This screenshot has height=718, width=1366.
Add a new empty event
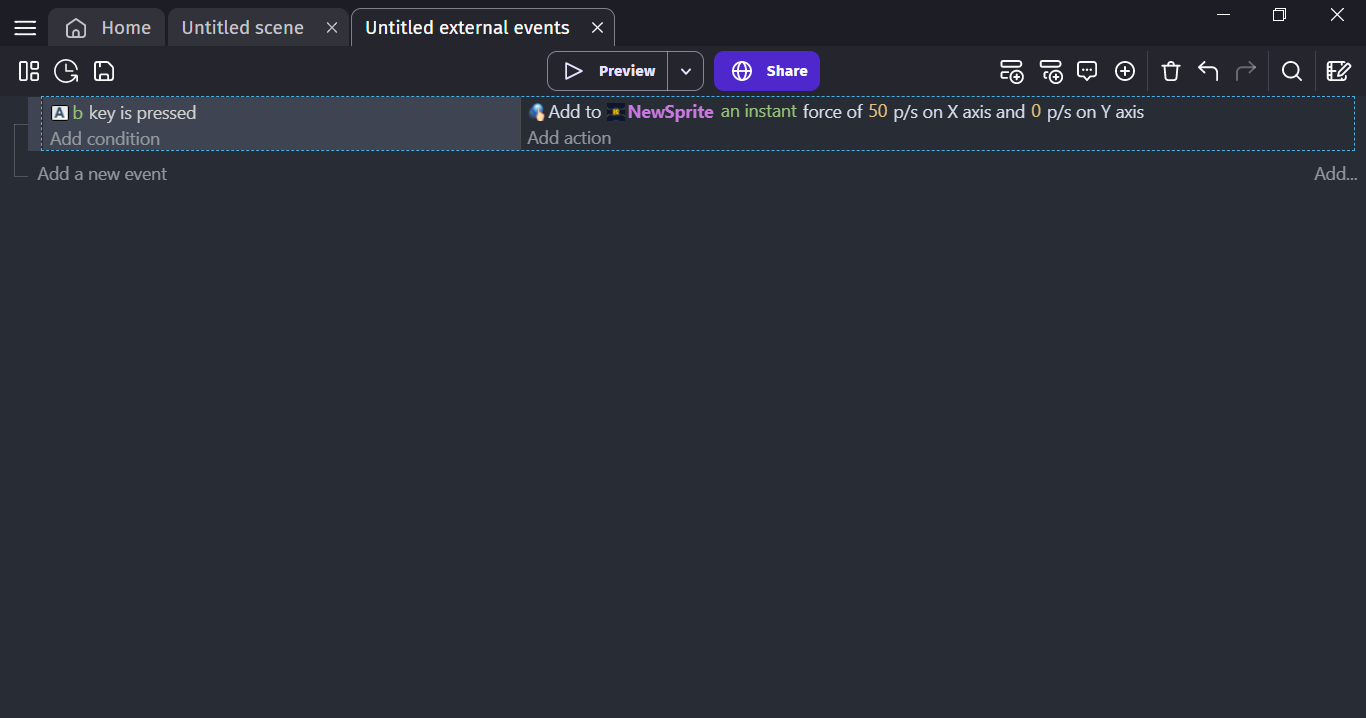tap(1012, 71)
